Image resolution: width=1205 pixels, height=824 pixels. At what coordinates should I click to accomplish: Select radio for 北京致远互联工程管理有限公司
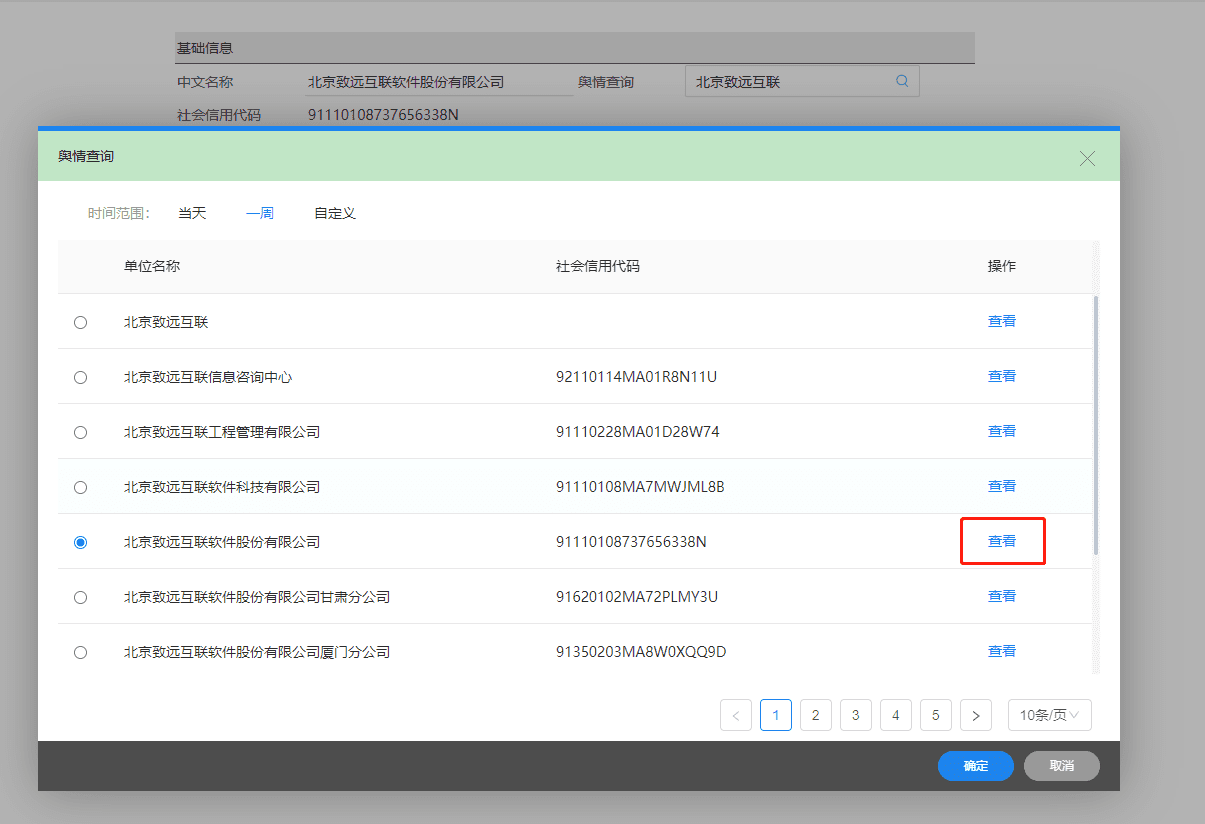point(81,432)
